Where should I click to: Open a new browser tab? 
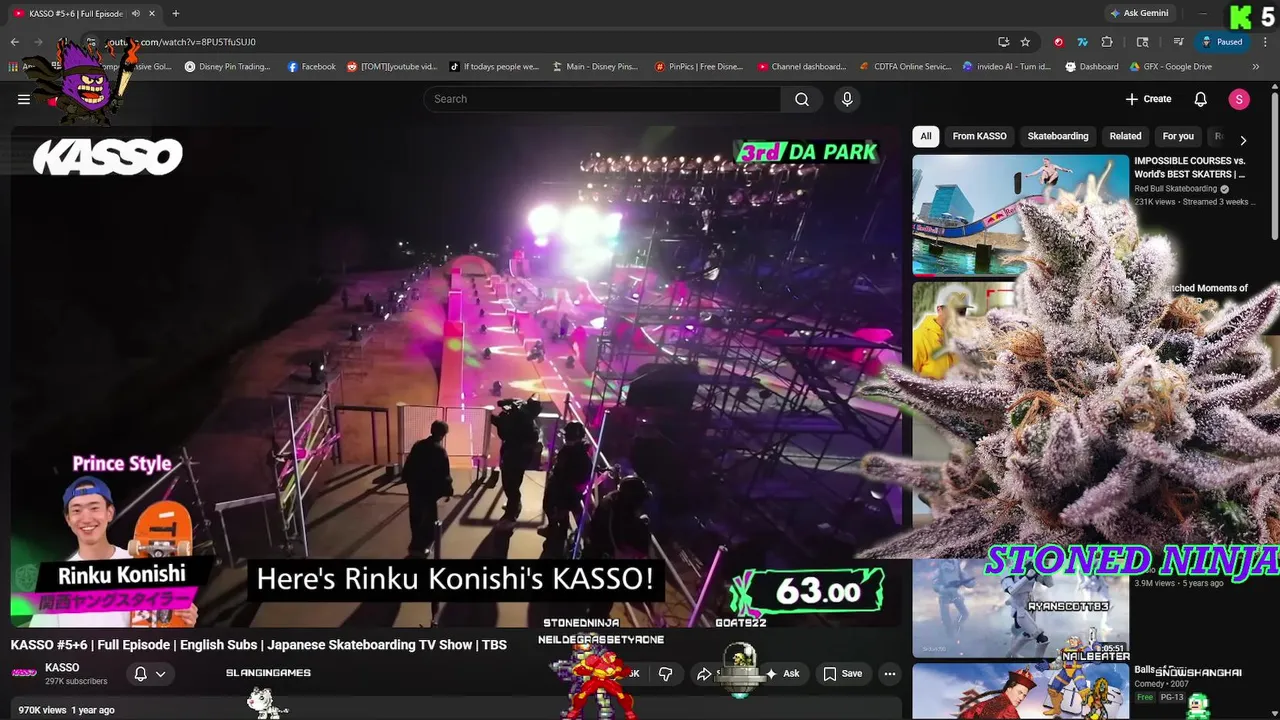175,14
